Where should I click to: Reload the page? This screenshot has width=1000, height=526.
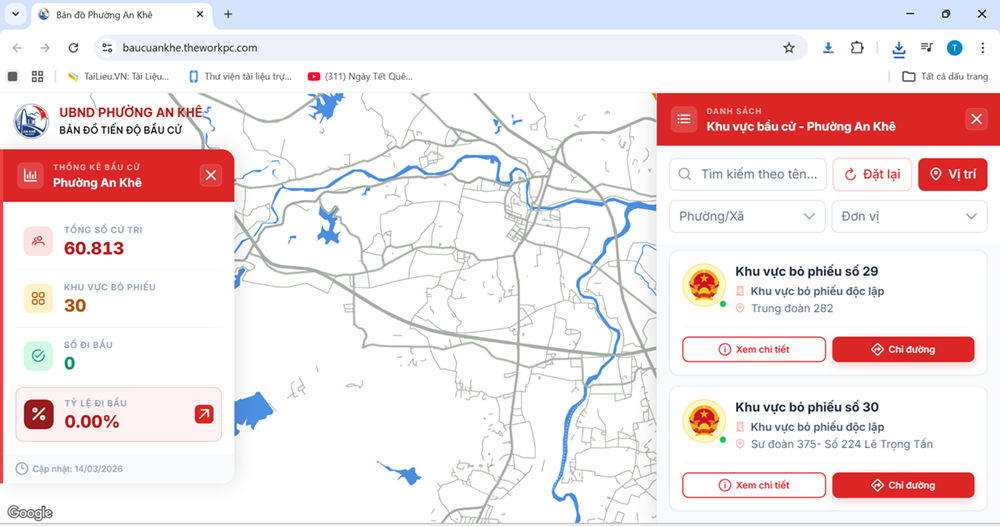point(73,47)
